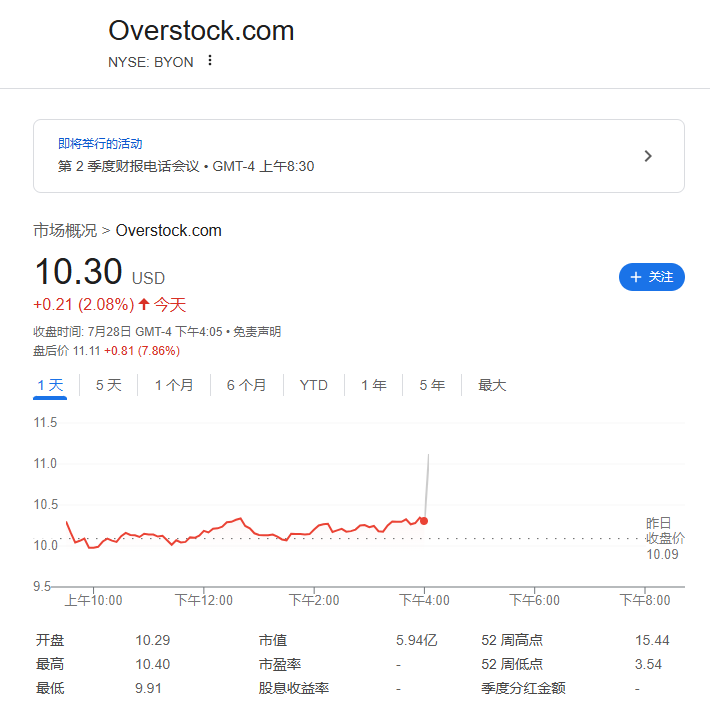Image resolution: width=710 pixels, height=711 pixels.
Task: Click the 季度分红金额 label
Action: pyautogui.click(x=524, y=688)
